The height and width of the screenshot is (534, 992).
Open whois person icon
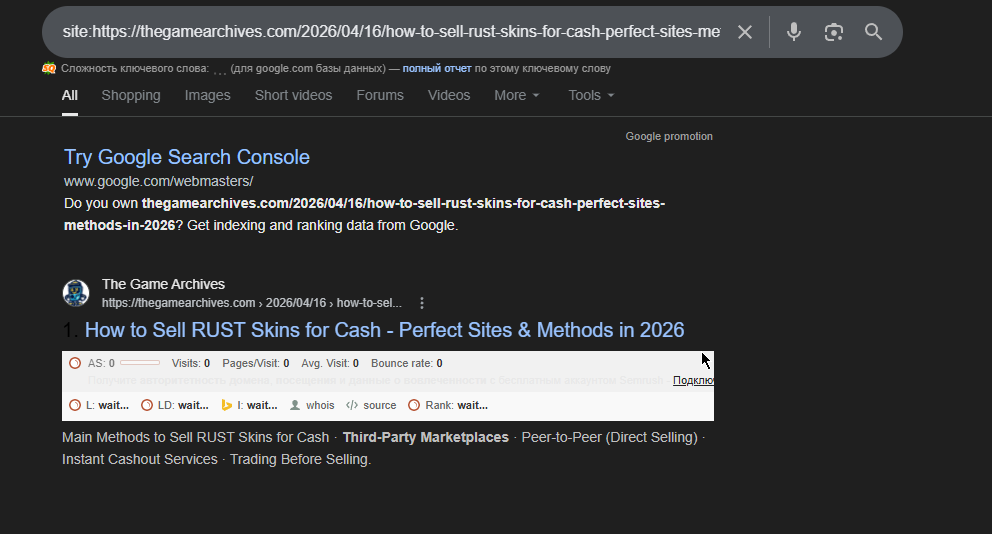pyautogui.click(x=295, y=406)
